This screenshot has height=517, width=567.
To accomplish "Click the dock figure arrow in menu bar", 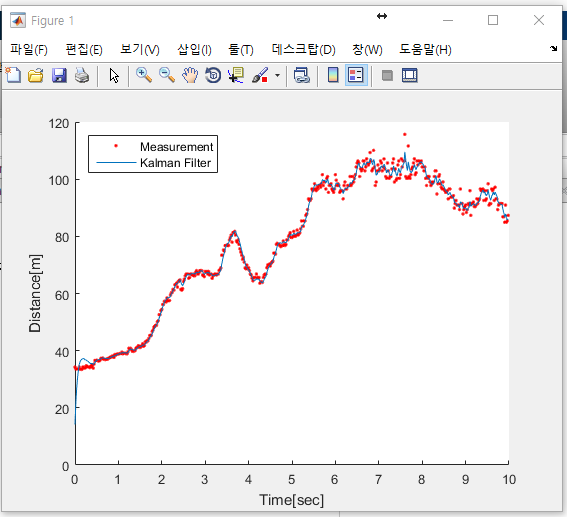I will click(x=553, y=48).
